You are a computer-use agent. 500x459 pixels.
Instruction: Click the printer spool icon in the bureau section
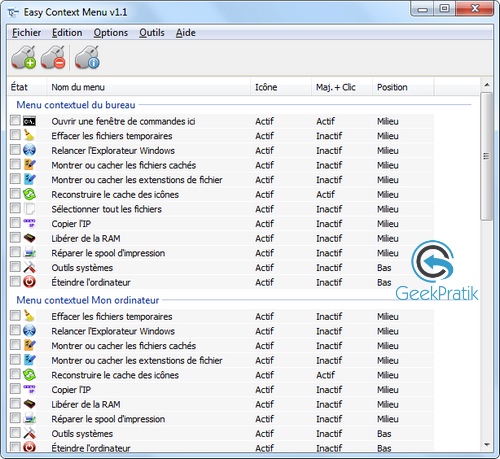pos(29,253)
